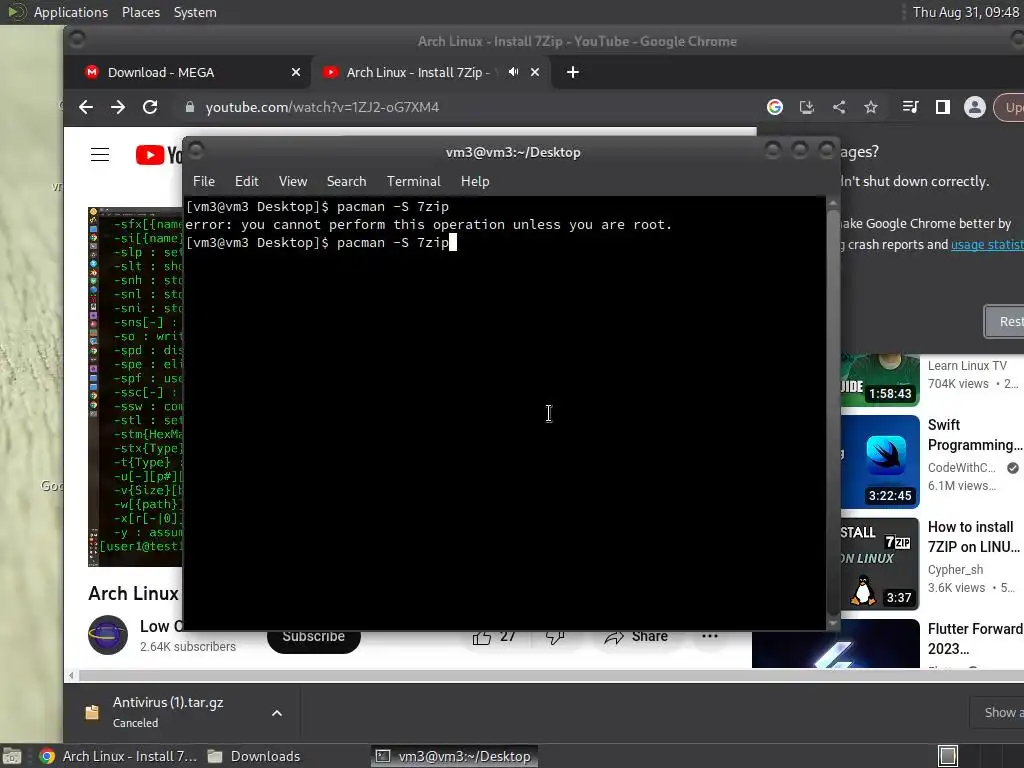Open the Terminal menu

click(413, 182)
